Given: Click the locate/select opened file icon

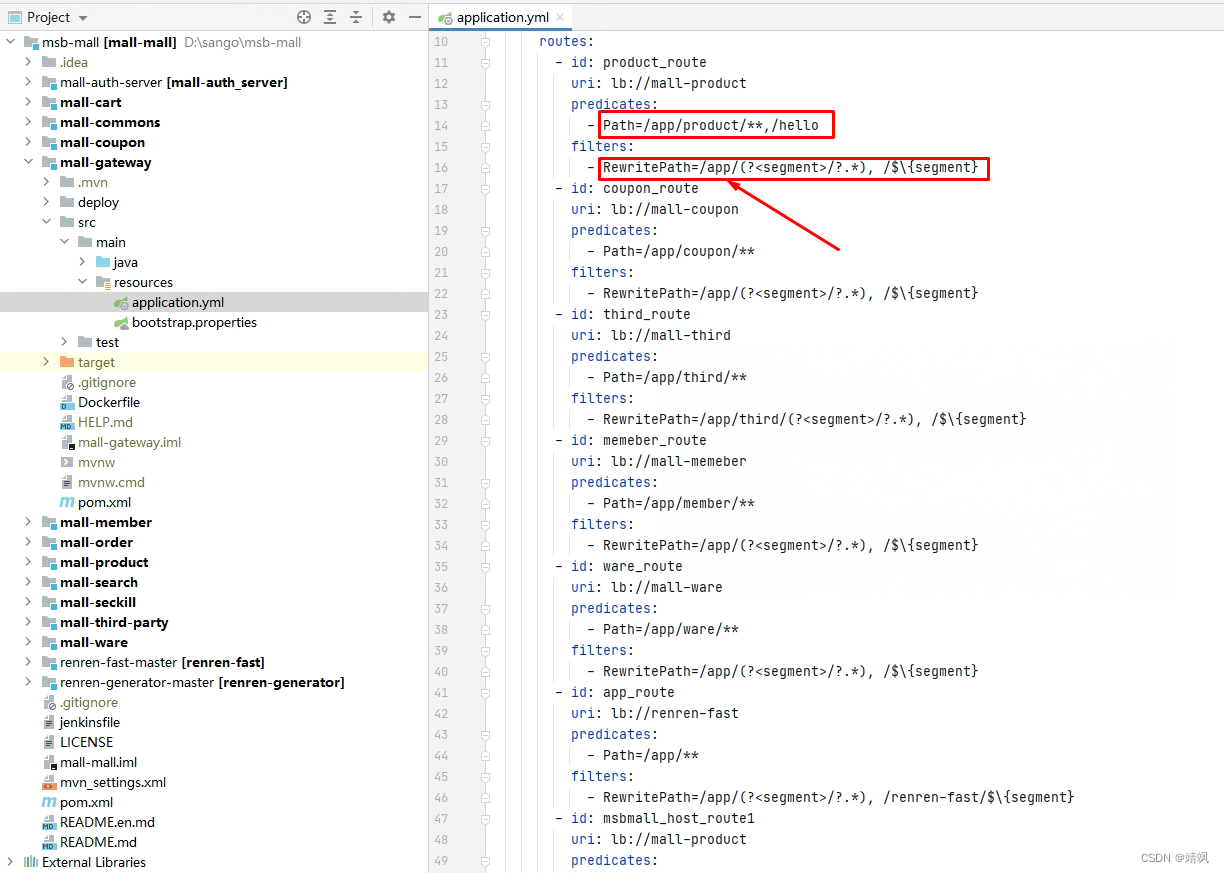Looking at the screenshot, I should tap(304, 17).
